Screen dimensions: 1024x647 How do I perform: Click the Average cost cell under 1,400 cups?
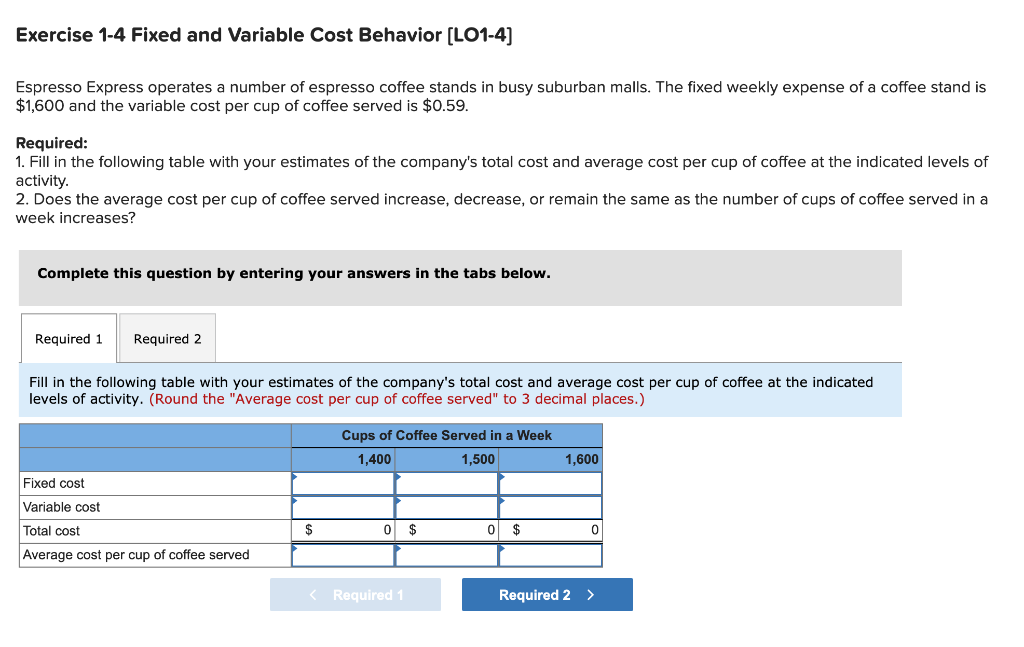[x=343, y=554]
